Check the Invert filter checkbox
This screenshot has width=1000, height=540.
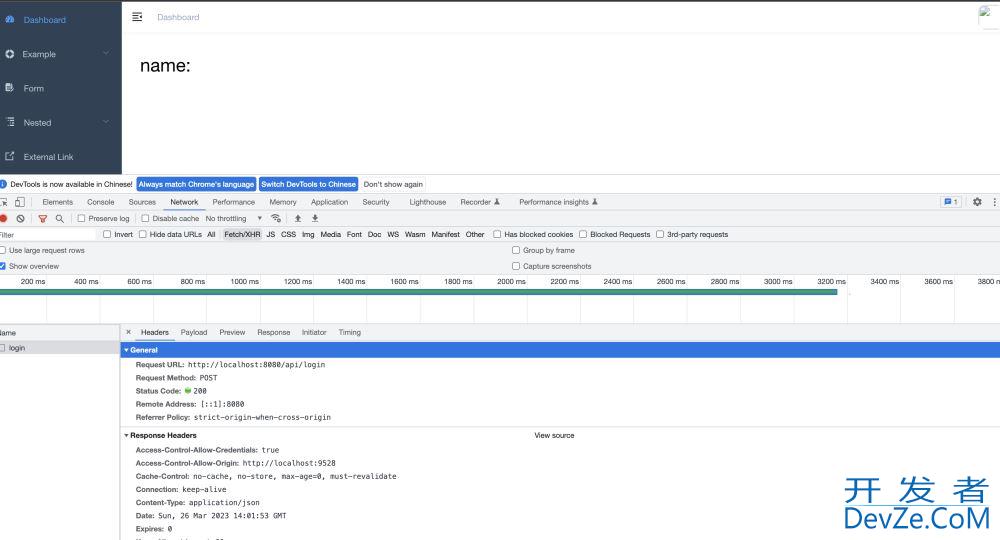[107, 235]
